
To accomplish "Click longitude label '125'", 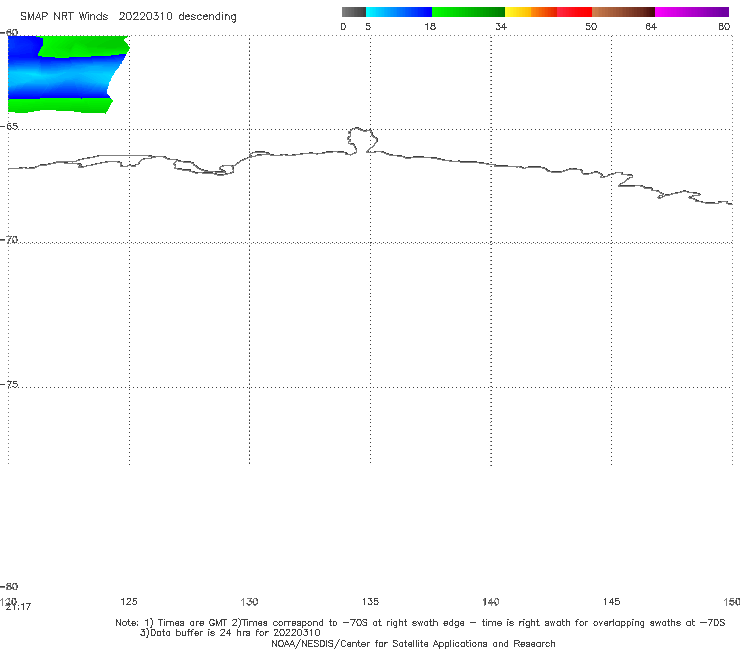I will click(x=129, y=601).
